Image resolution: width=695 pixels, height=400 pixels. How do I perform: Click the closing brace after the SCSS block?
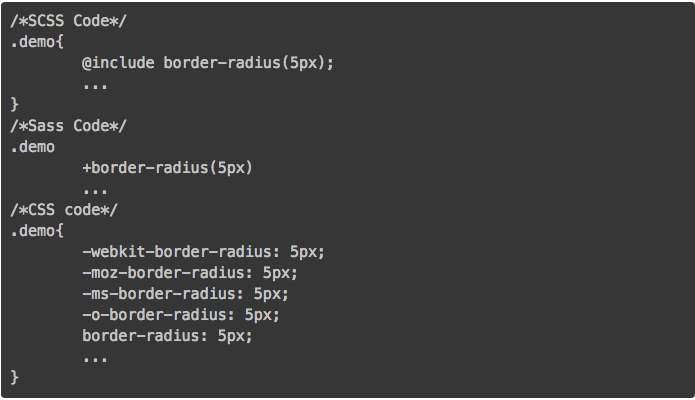[x=15, y=104]
